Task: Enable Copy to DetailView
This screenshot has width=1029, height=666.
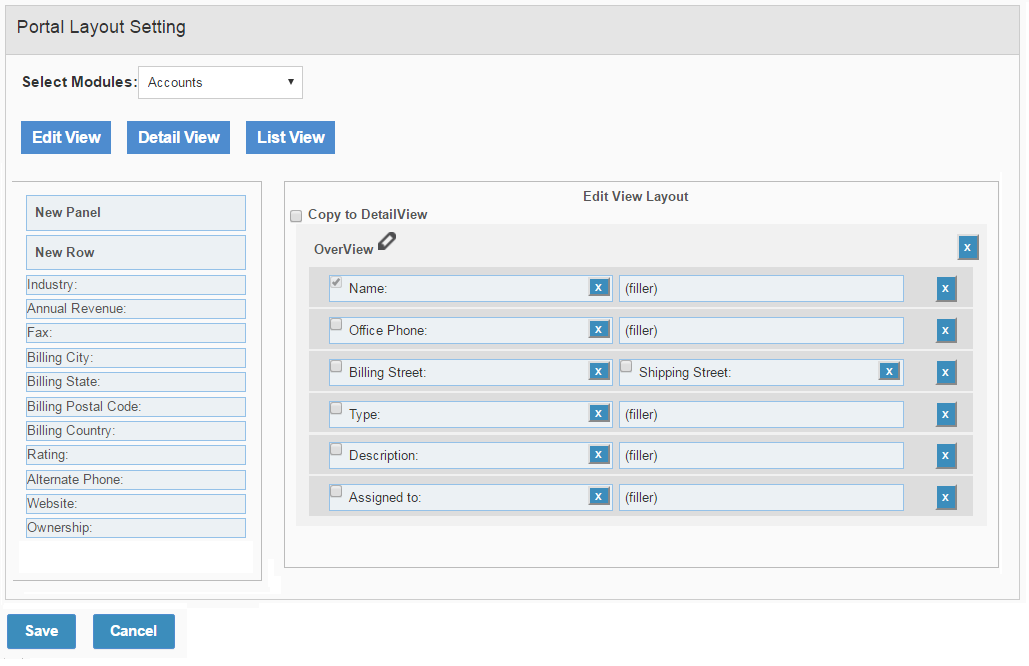Action: click(x=296, y=216)
